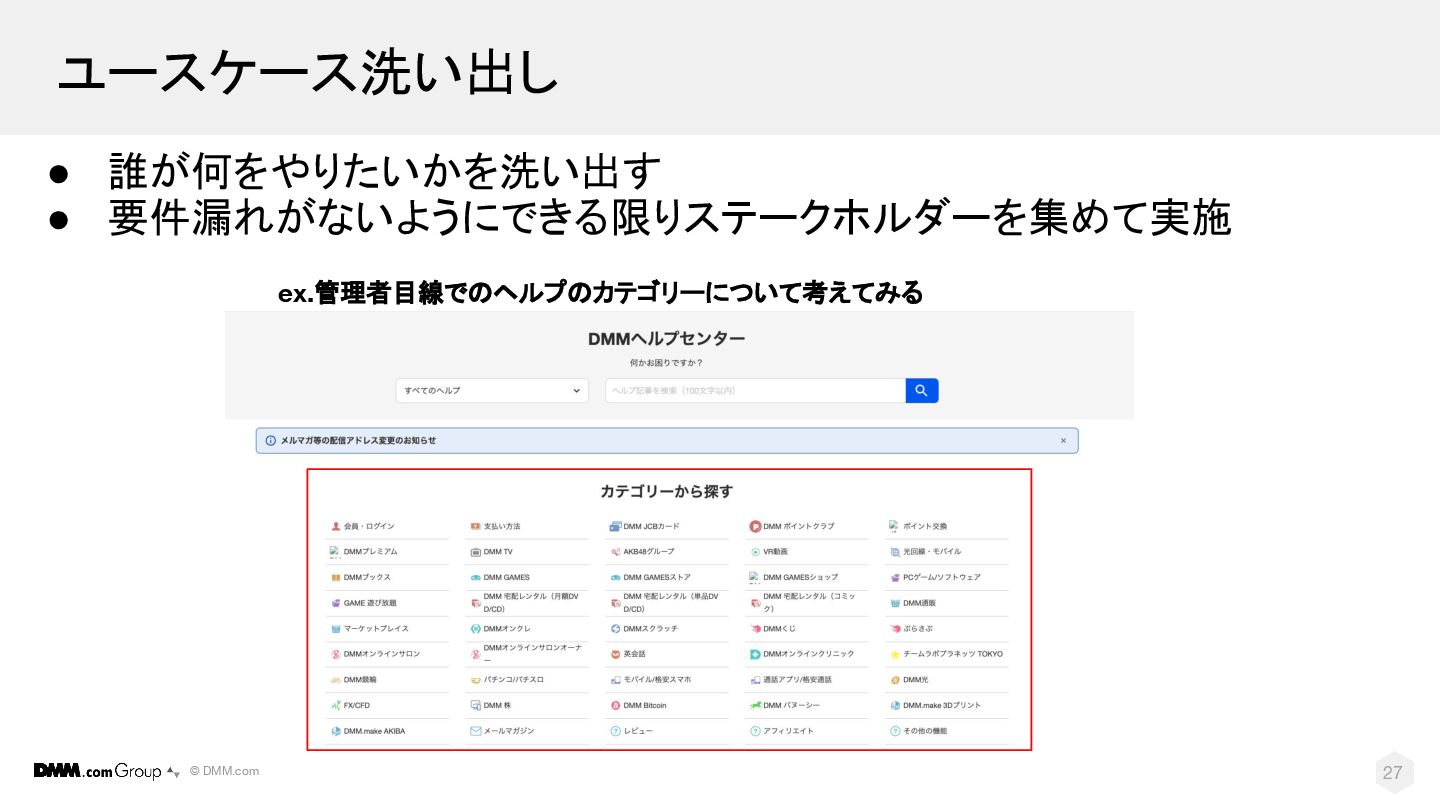The width and height of the screenshot is (1440, 810).
Task: Click the DMMスクラッチ icon
Action: (616, 629)
